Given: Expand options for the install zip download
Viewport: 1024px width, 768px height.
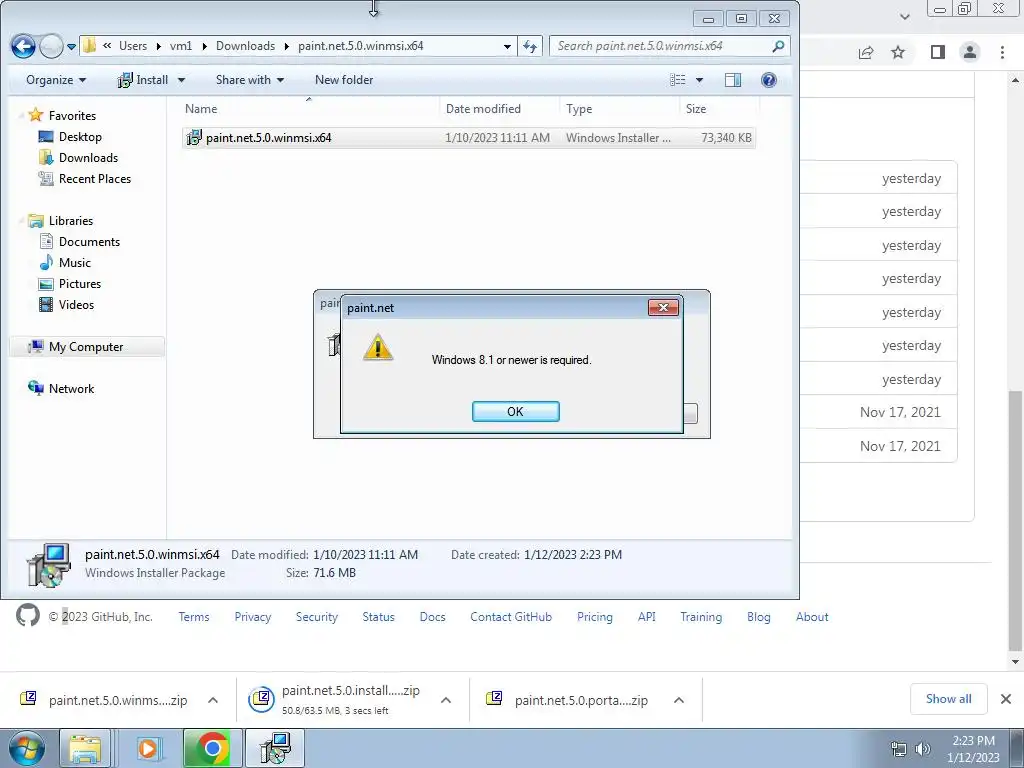Looking at the screenshot, I should point(446,700).
